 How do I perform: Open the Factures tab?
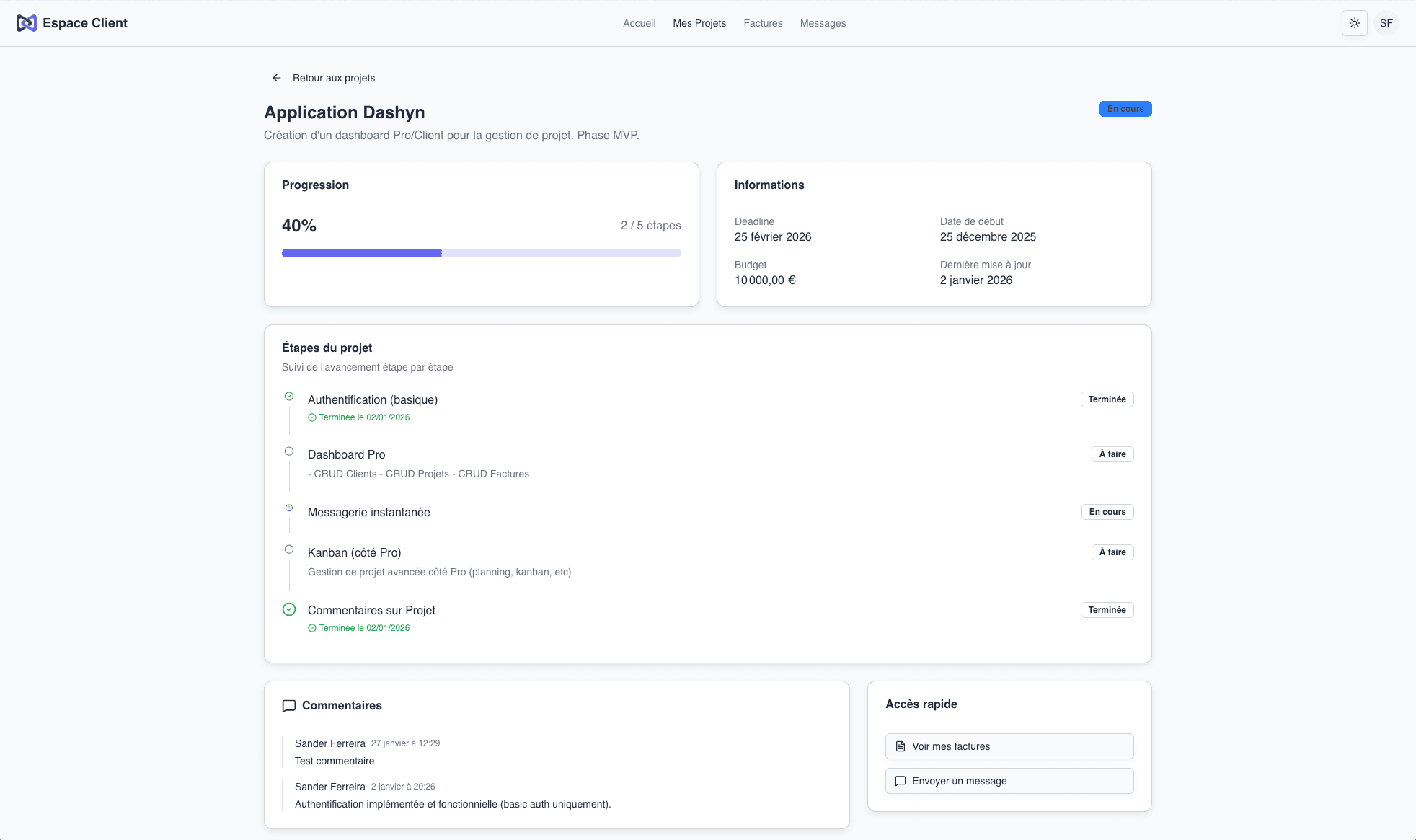pyautogui.click(x=763, y=23)
